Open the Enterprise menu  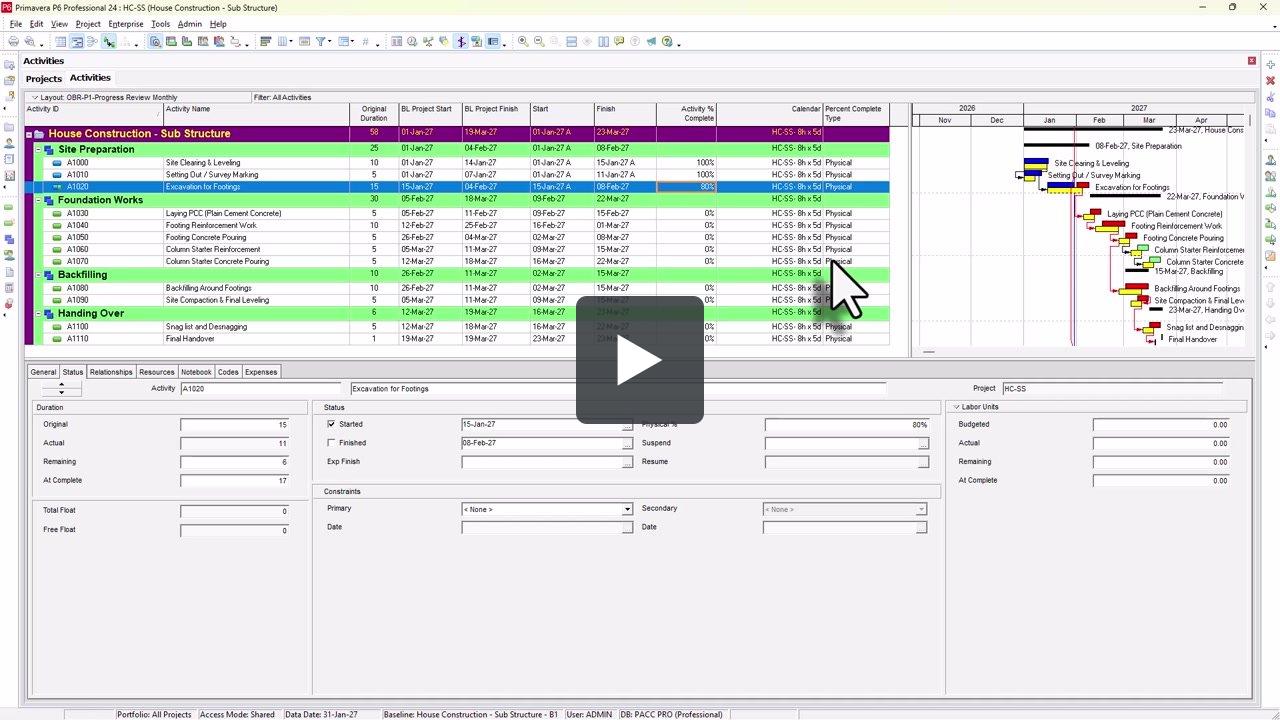tap(126, 24)
